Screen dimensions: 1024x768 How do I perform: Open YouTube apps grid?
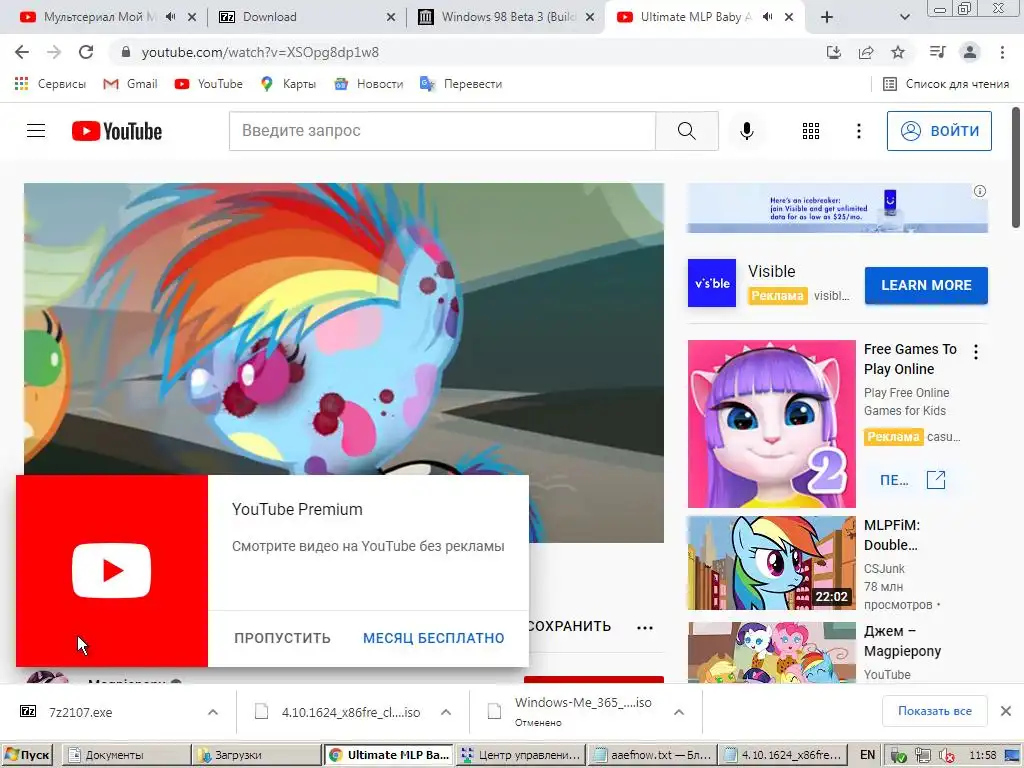pyautogui.click(x=810, y=131)
